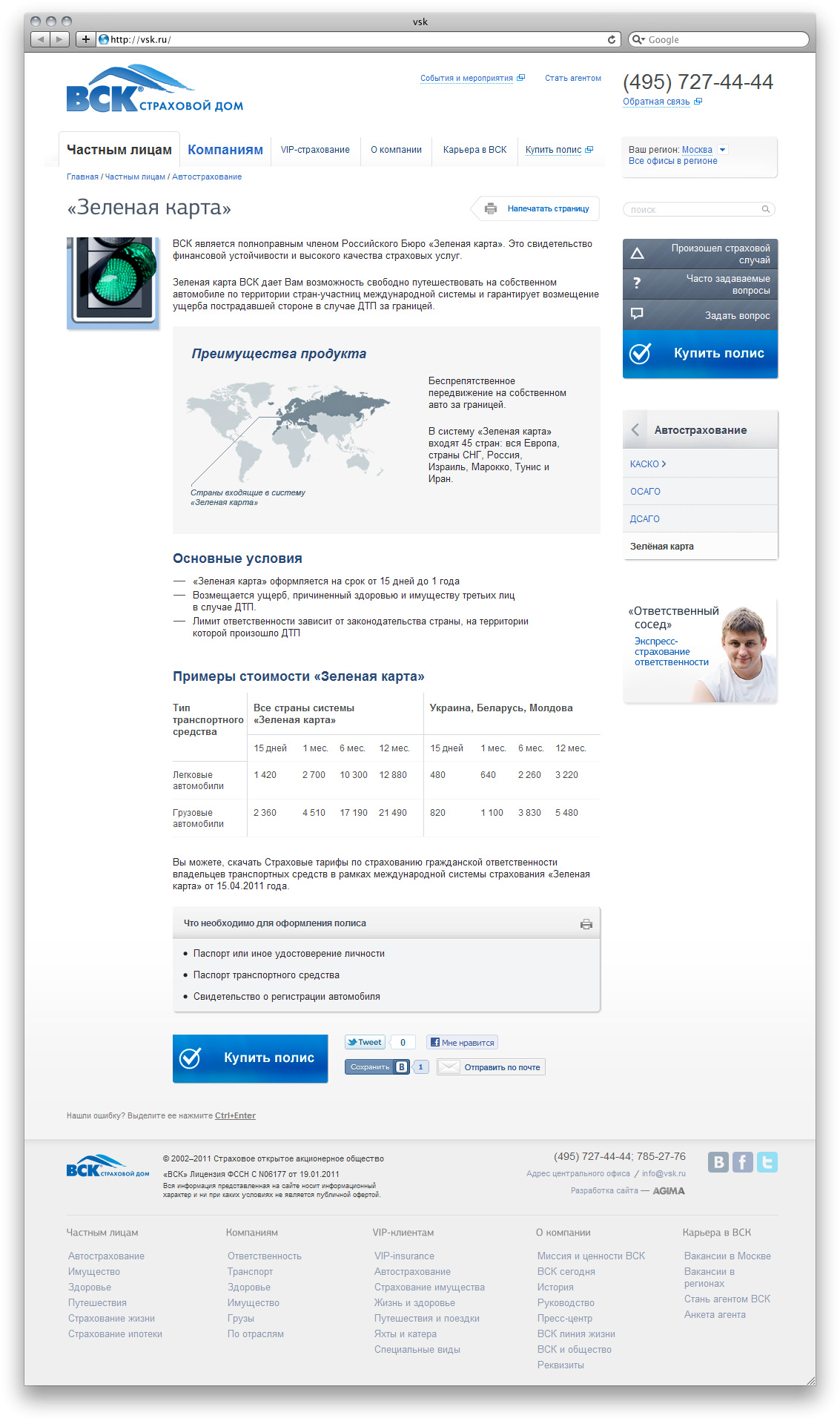Click the browser back arrow button
Viewport: 840px width, 1421px height.
40,39
